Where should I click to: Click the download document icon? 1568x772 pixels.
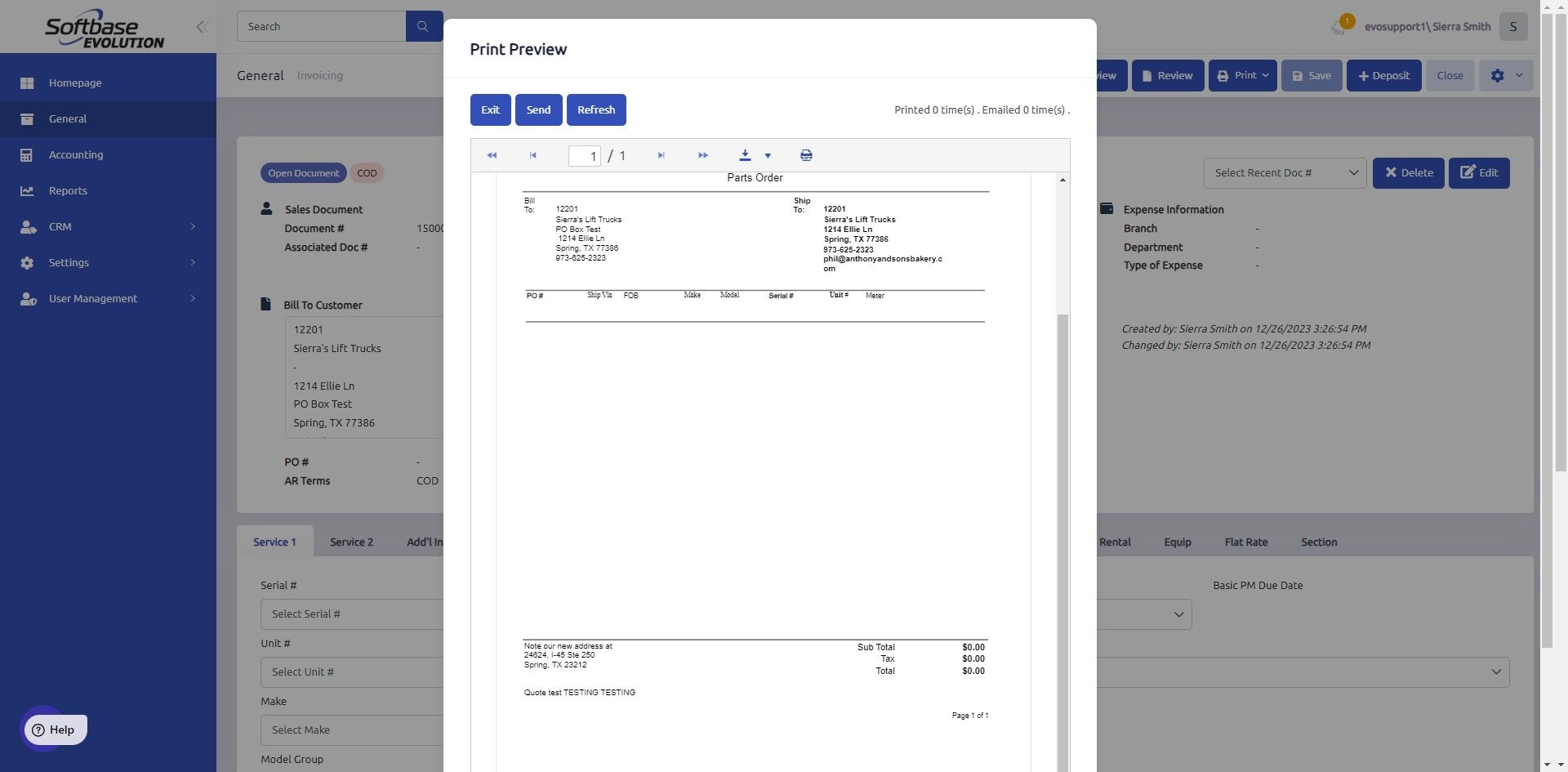[x=744, y=155]
